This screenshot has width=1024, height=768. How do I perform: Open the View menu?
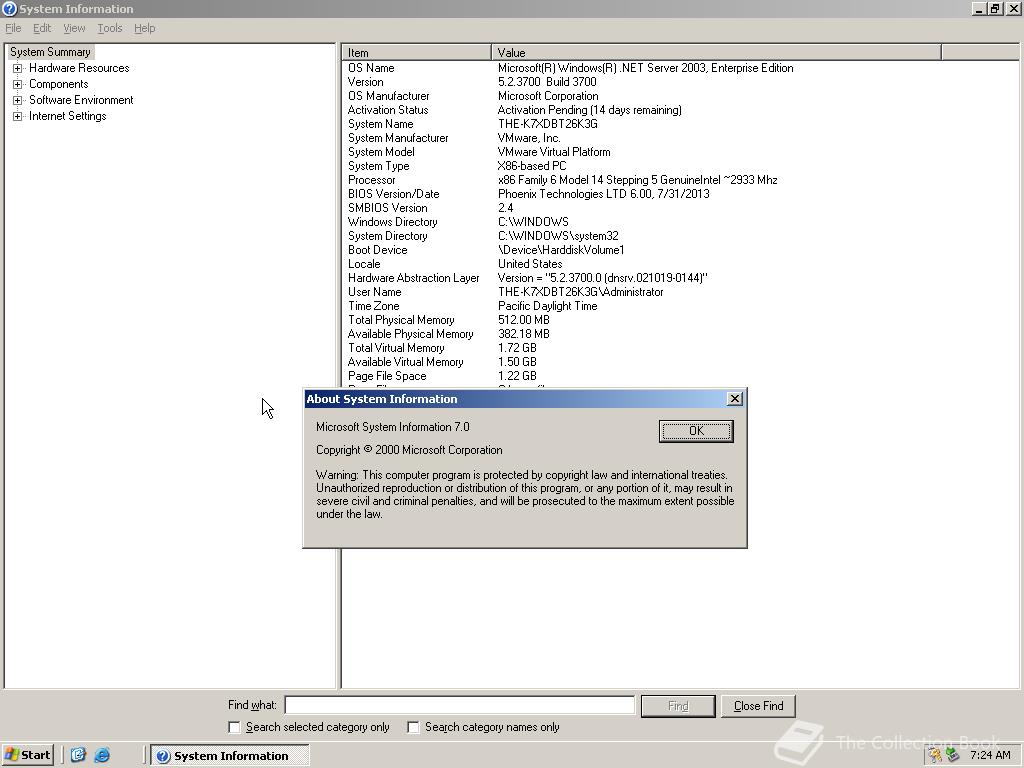coord(74,28)
